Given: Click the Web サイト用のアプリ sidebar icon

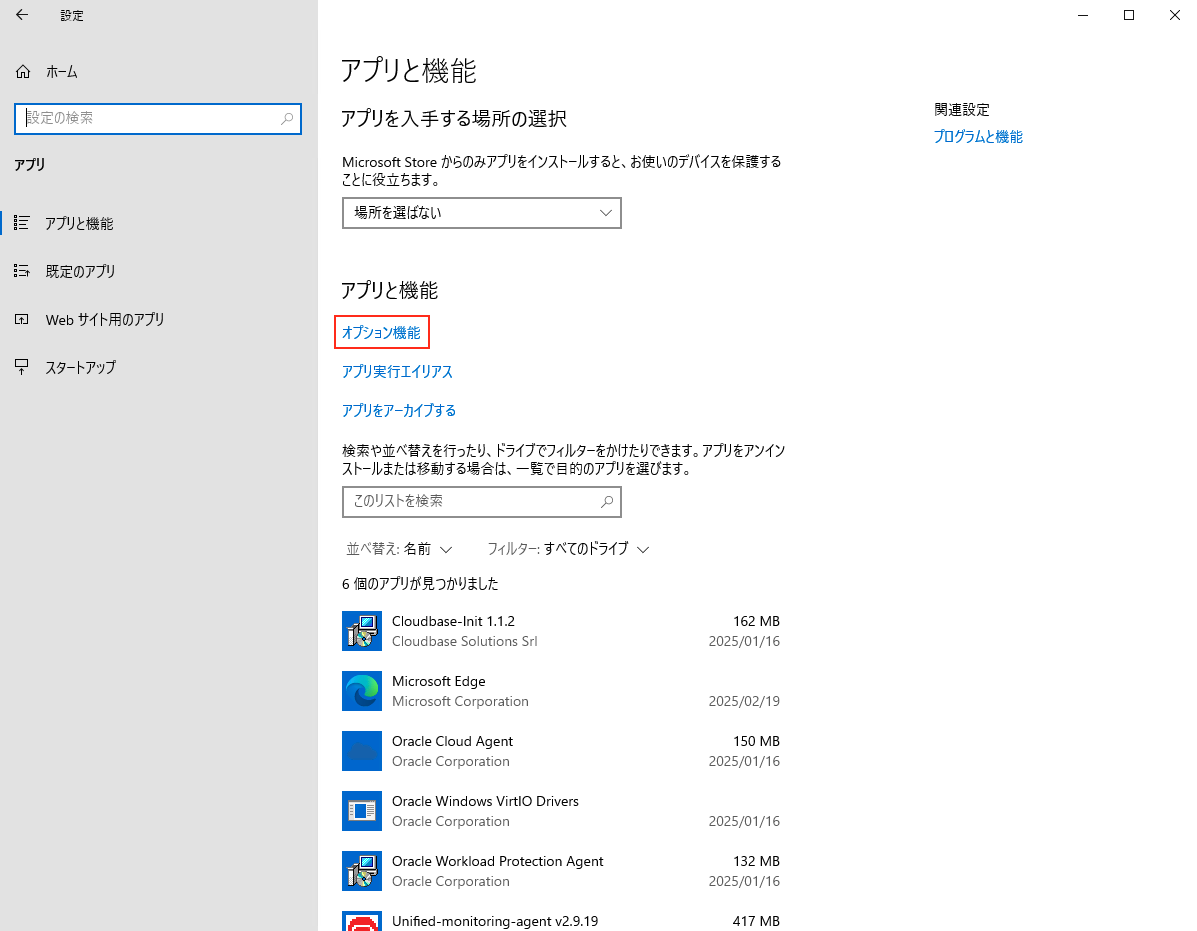Looking at the screenshot, I should click(x=22, y=319).
